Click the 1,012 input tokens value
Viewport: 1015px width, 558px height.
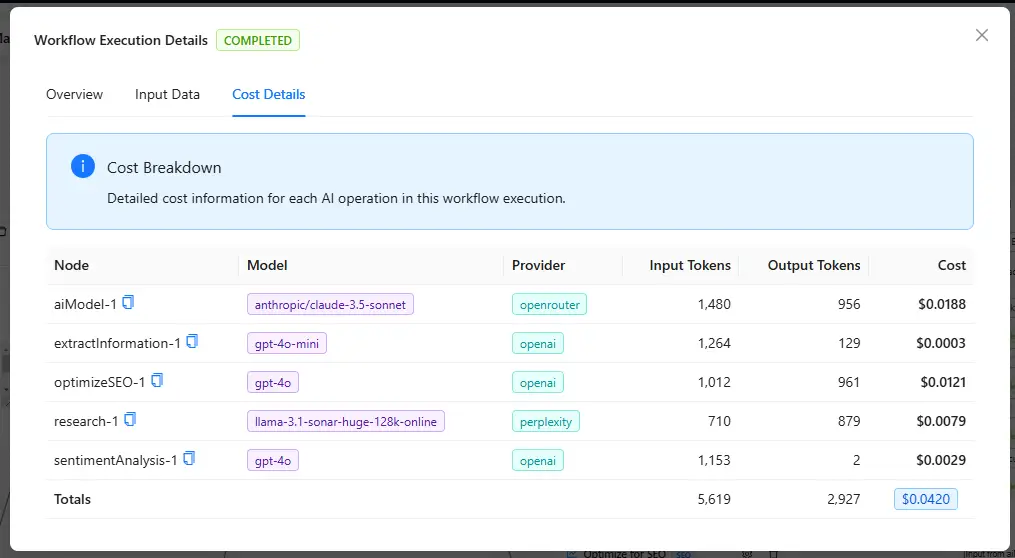[x=714, y=383]
